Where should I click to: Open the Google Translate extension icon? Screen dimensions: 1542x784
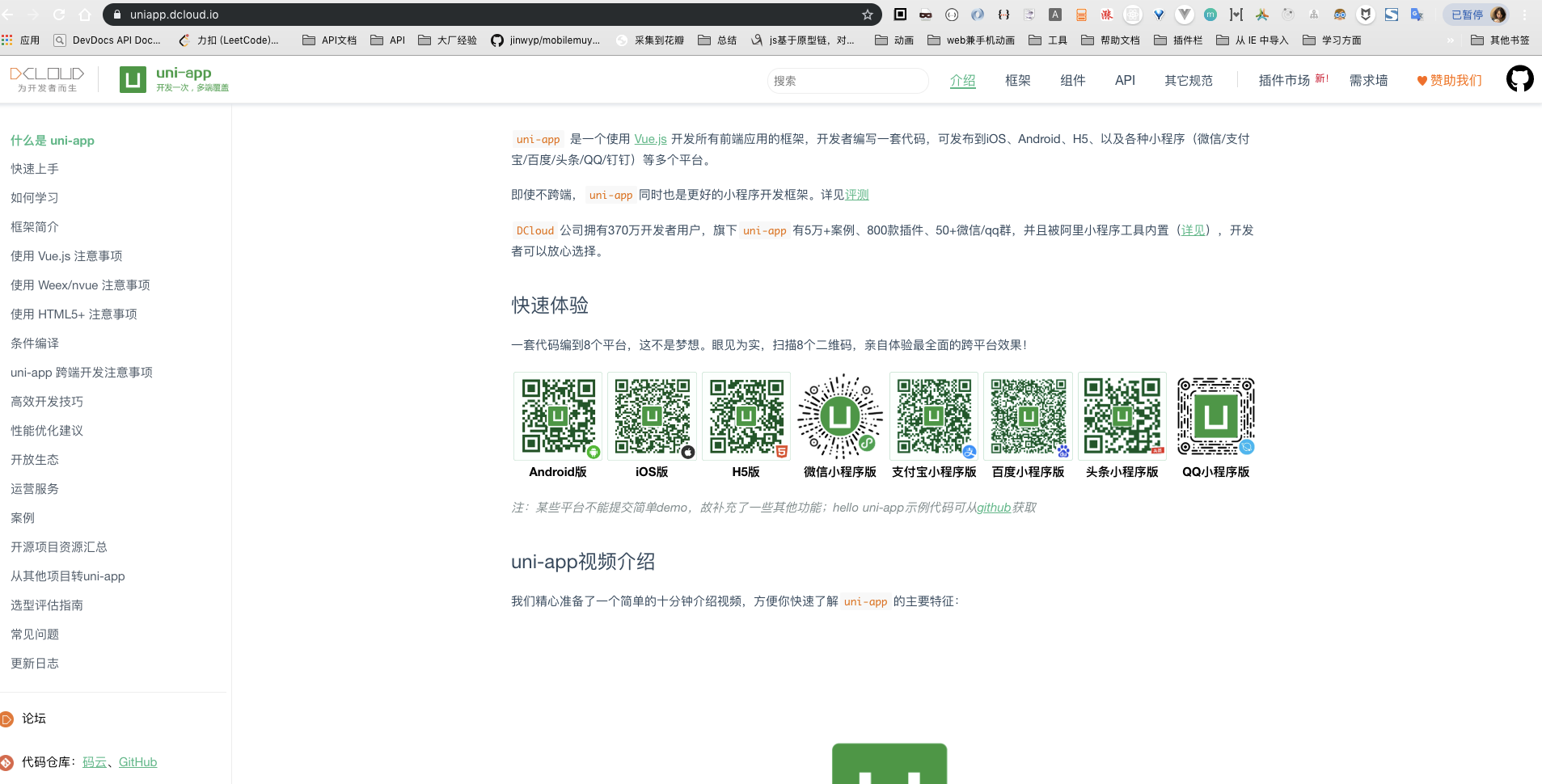[x=1417, y=15]
